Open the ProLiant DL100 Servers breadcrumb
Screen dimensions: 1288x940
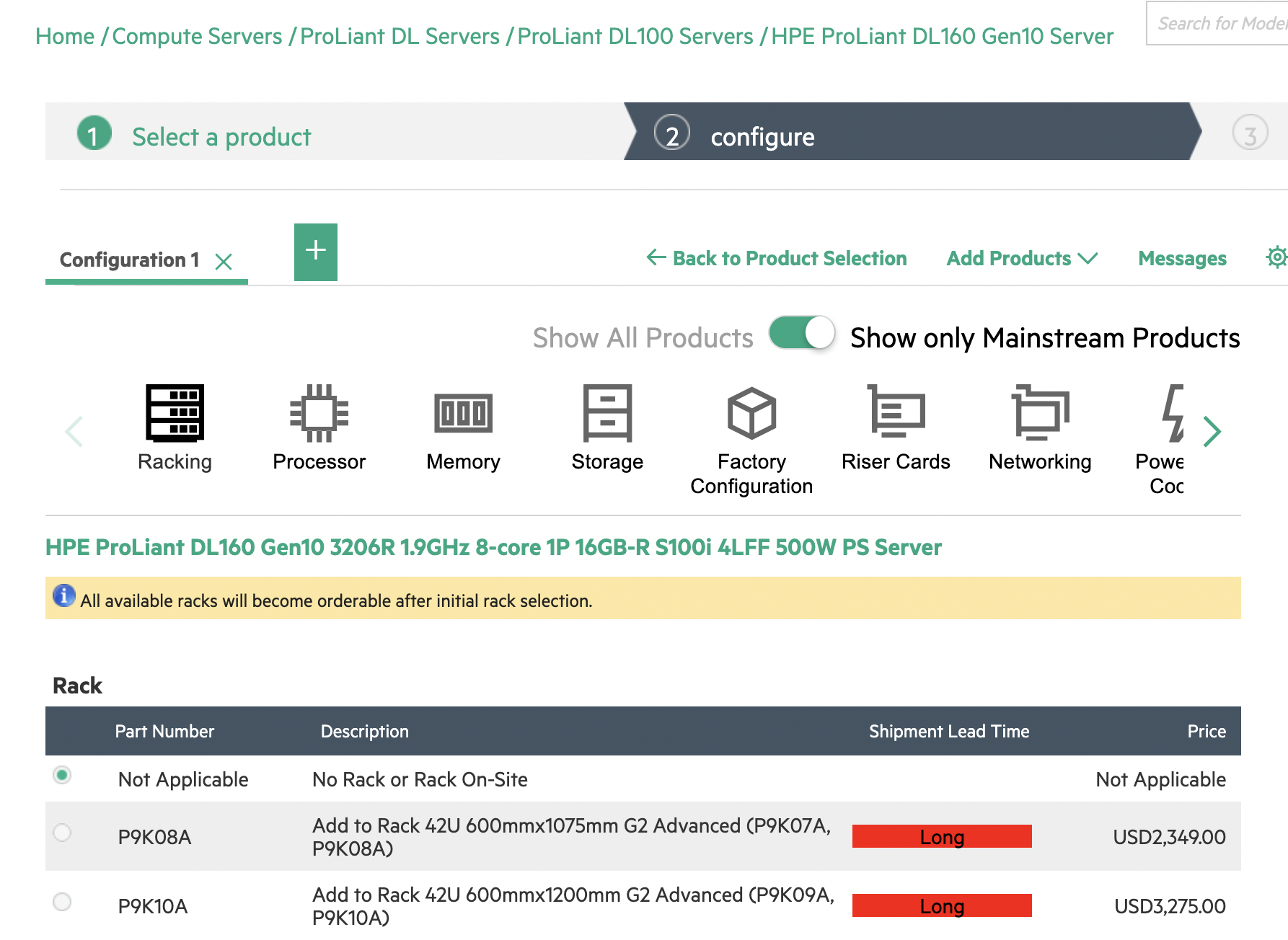[635, 36]
